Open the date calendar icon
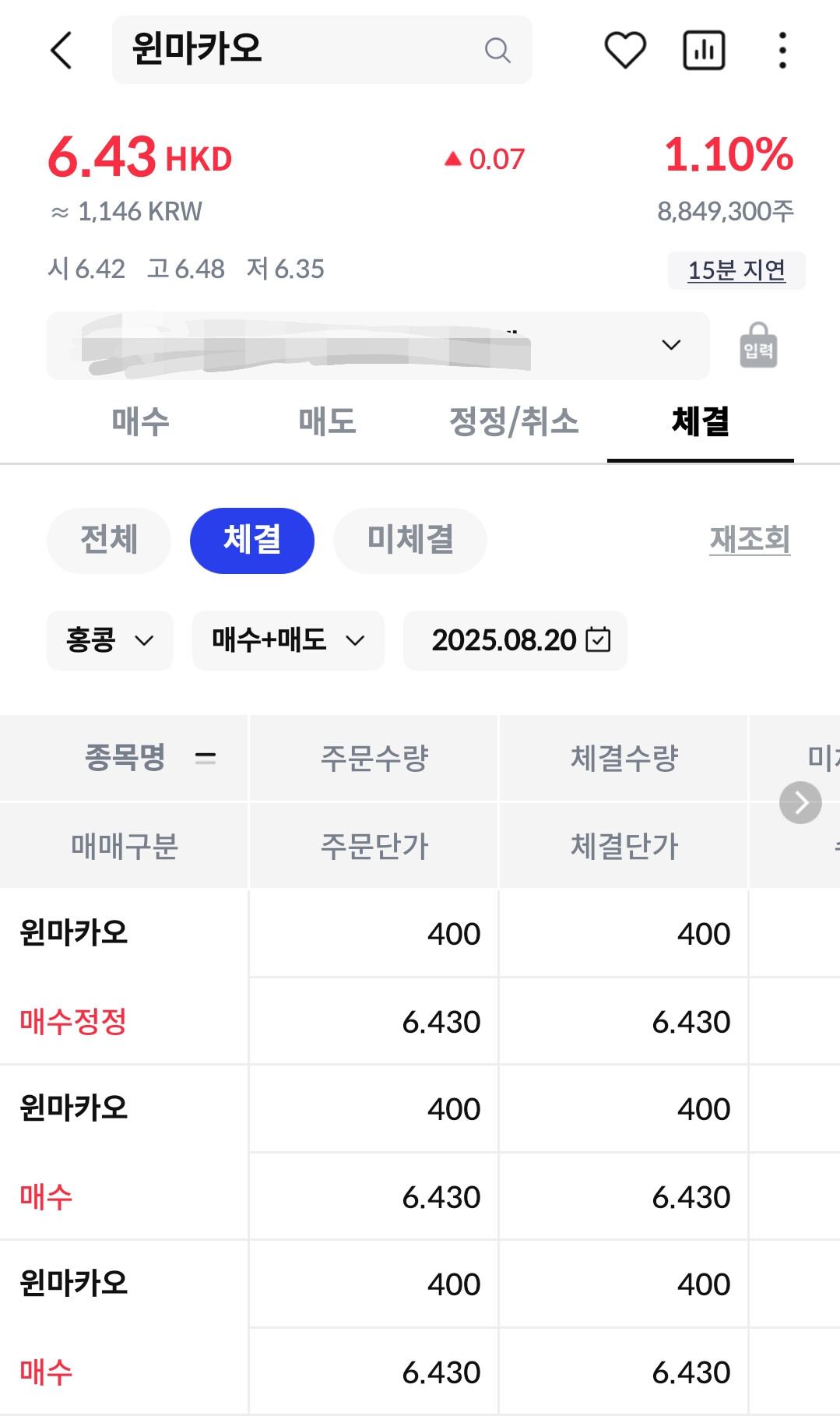This screenshot has width=840, height=1416. click(x=598, y=640)
